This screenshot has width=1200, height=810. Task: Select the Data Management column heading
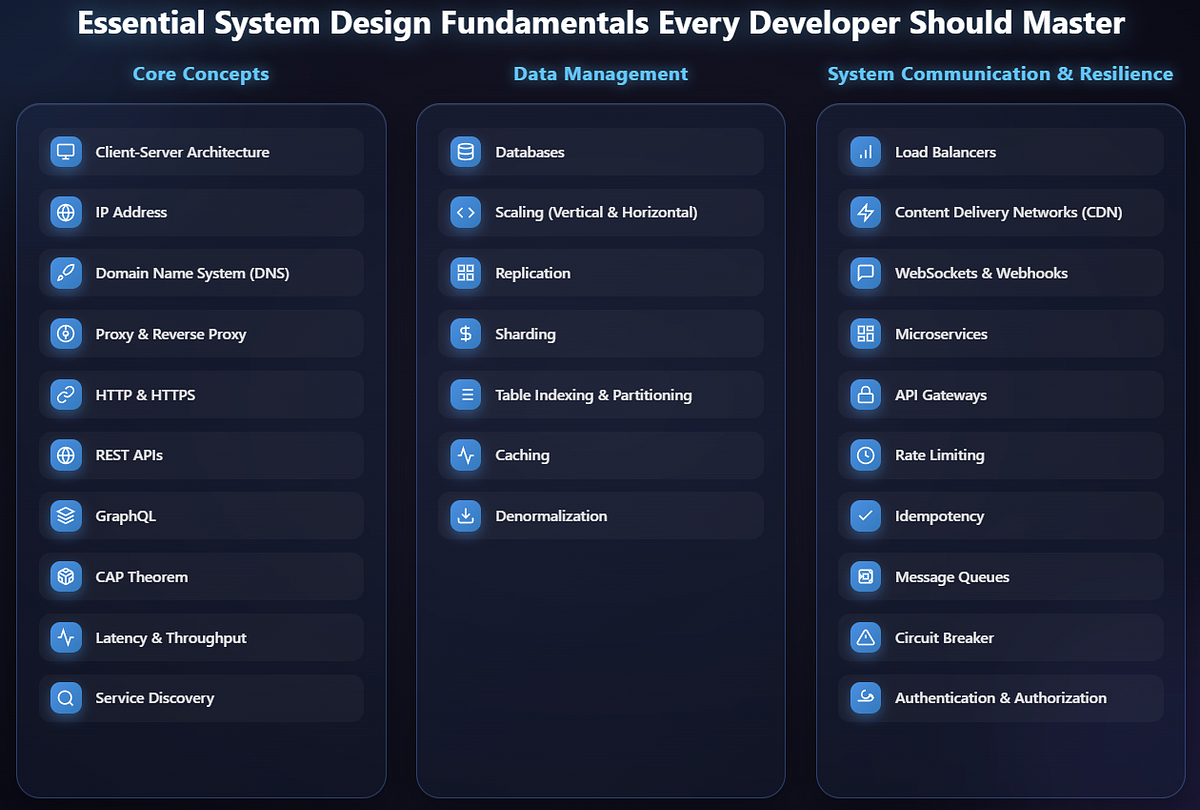point(600,73)
